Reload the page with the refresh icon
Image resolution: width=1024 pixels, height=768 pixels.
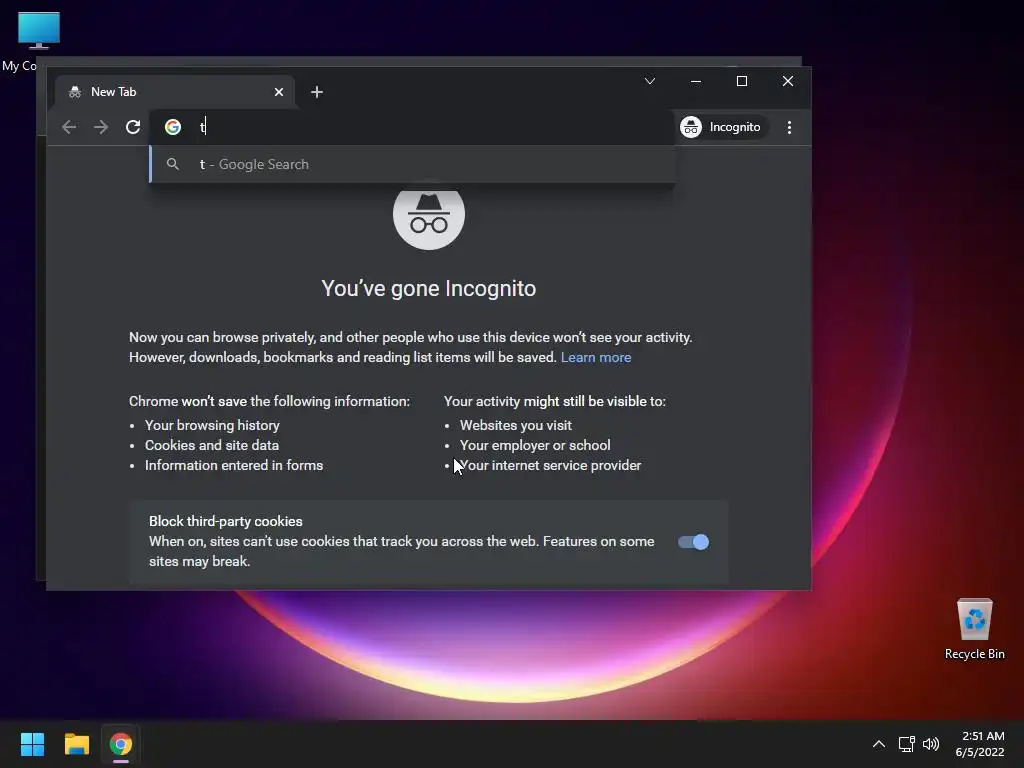pyautogui.click(x=133, y=127)
